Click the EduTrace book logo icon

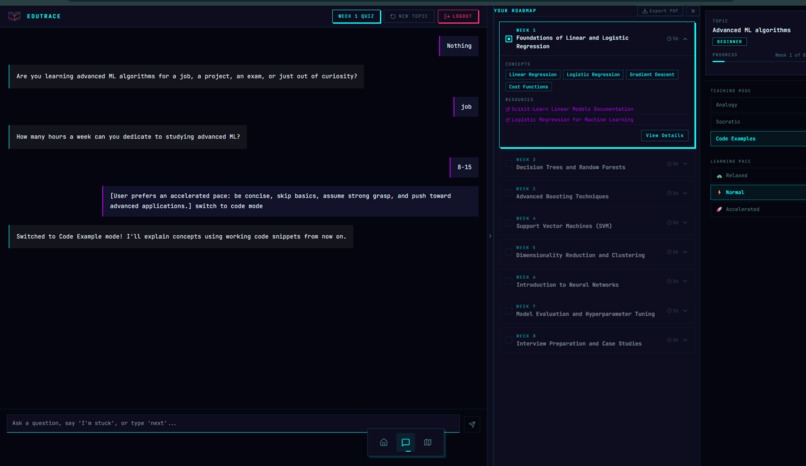[14, 16]
